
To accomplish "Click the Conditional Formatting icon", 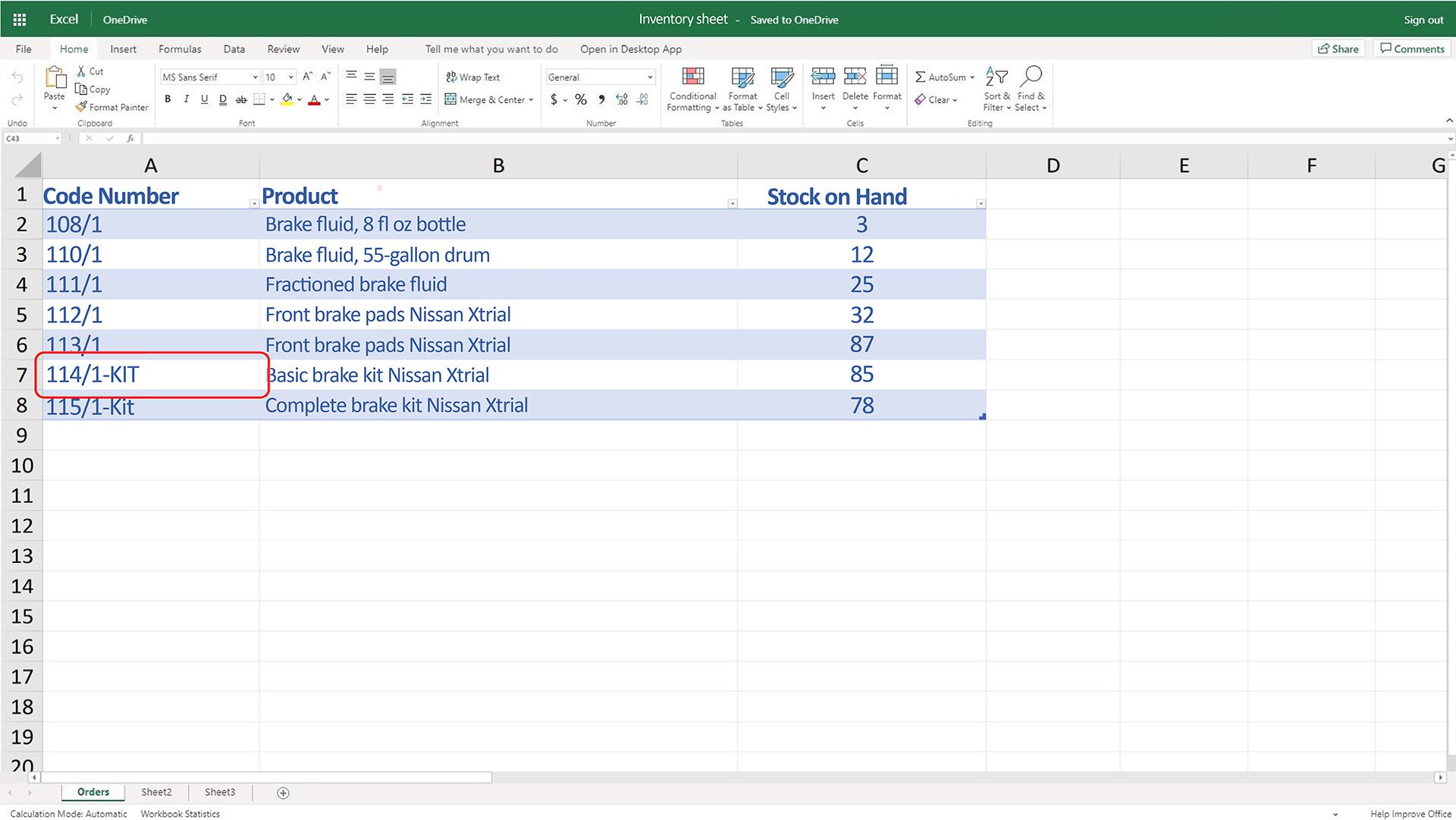I will pos(692,77).
